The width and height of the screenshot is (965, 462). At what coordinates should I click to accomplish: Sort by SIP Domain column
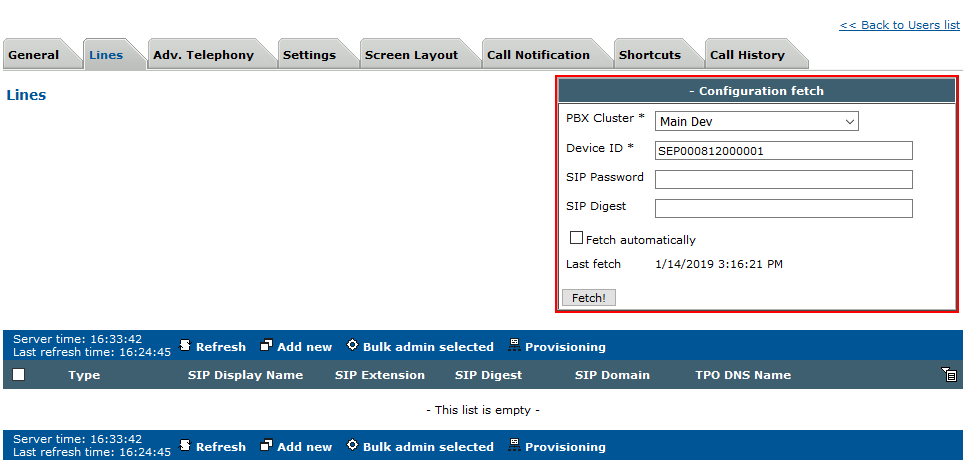coord(612,375)
